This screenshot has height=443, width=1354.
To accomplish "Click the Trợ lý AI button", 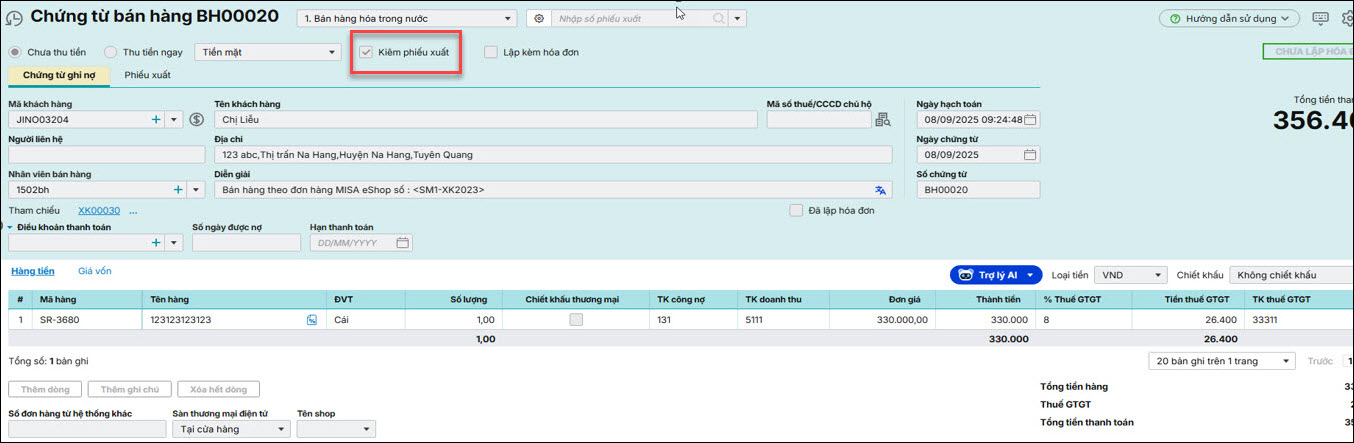I will [996, 275].
